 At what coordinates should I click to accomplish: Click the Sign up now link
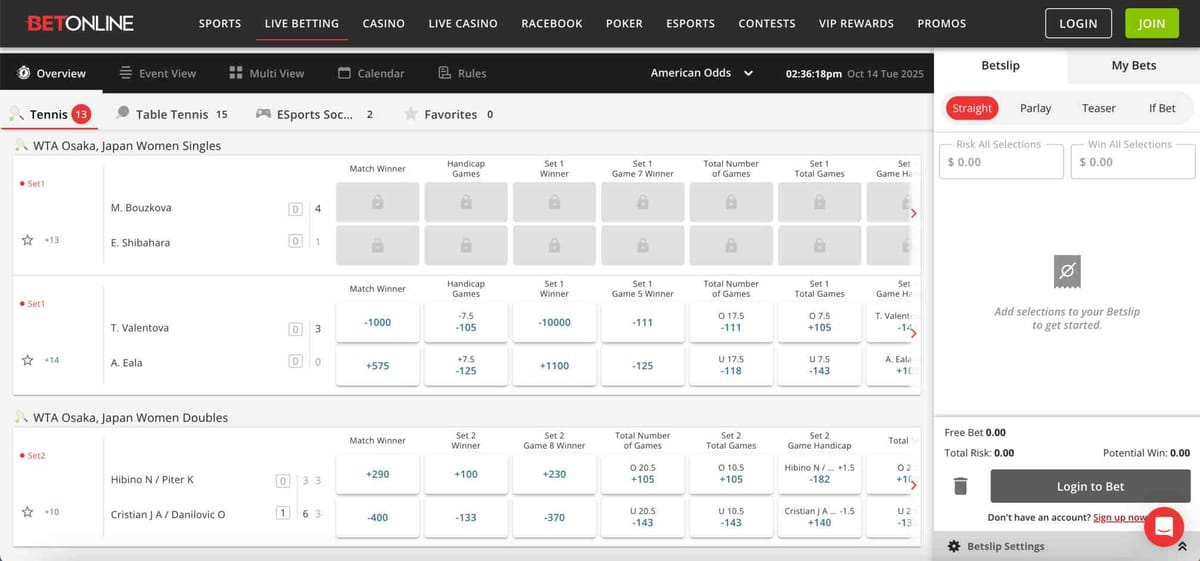pos(1120,517)
